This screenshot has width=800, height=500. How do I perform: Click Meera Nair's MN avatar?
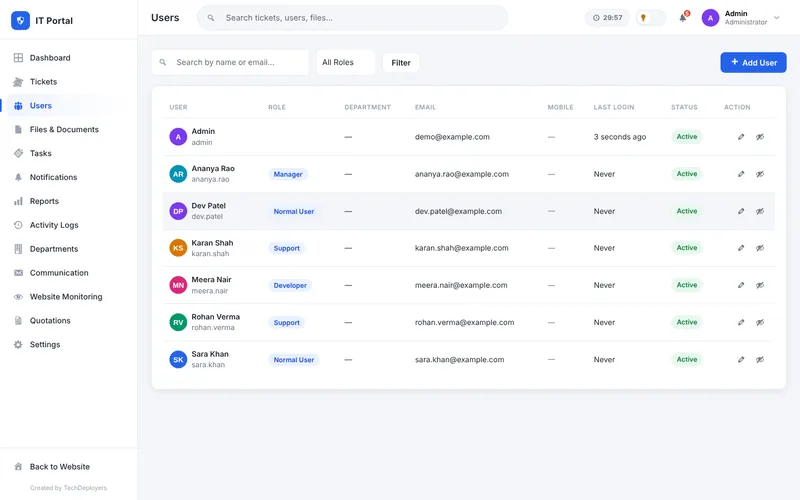[x=178, y=285]
